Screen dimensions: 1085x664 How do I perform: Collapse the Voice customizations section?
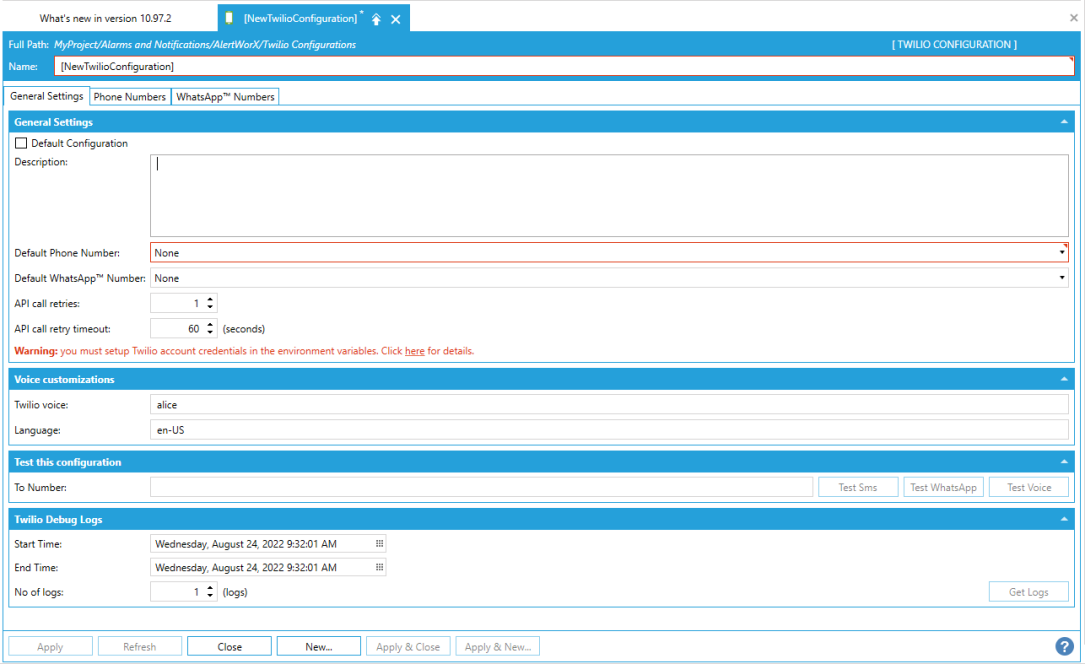click(x=1063, y=380)
